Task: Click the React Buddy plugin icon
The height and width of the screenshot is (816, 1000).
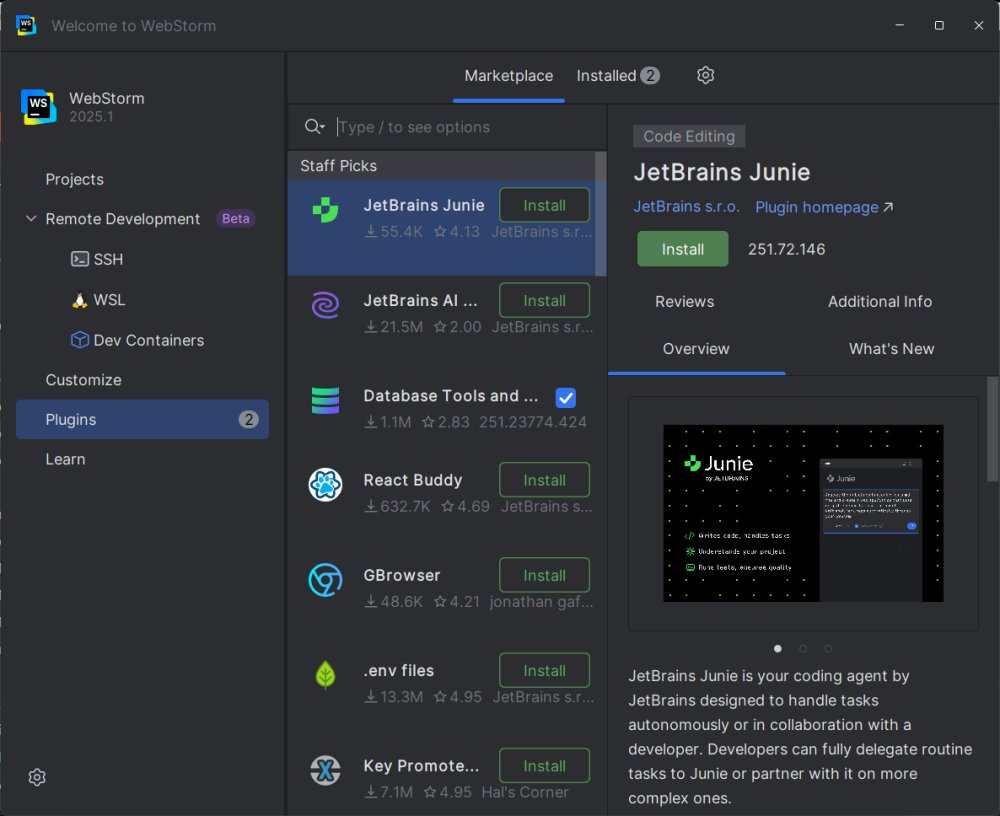Action: [325, 484]
